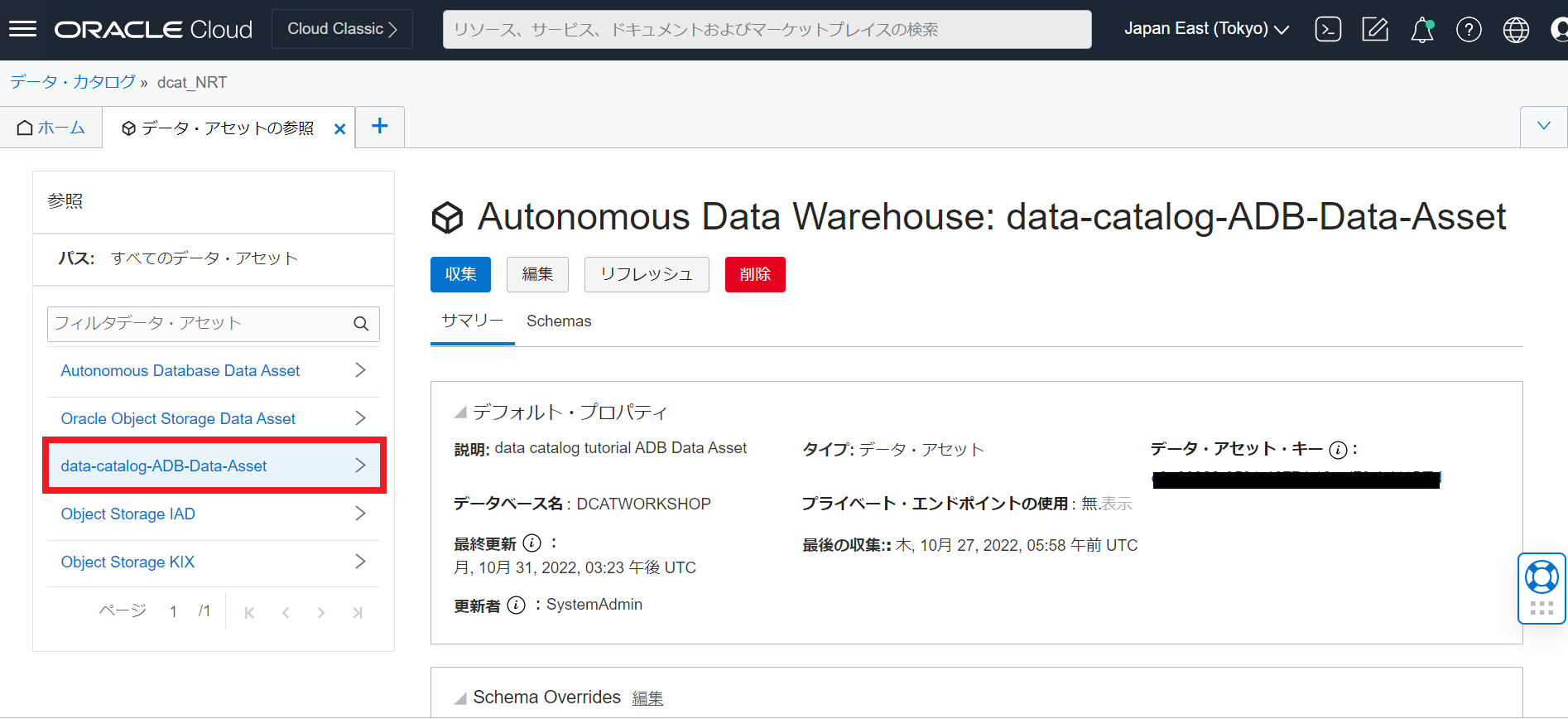The height and width of the screenshot is (719, 1568).
Task: Open the language globe icon
Action: pos(1516,30)
